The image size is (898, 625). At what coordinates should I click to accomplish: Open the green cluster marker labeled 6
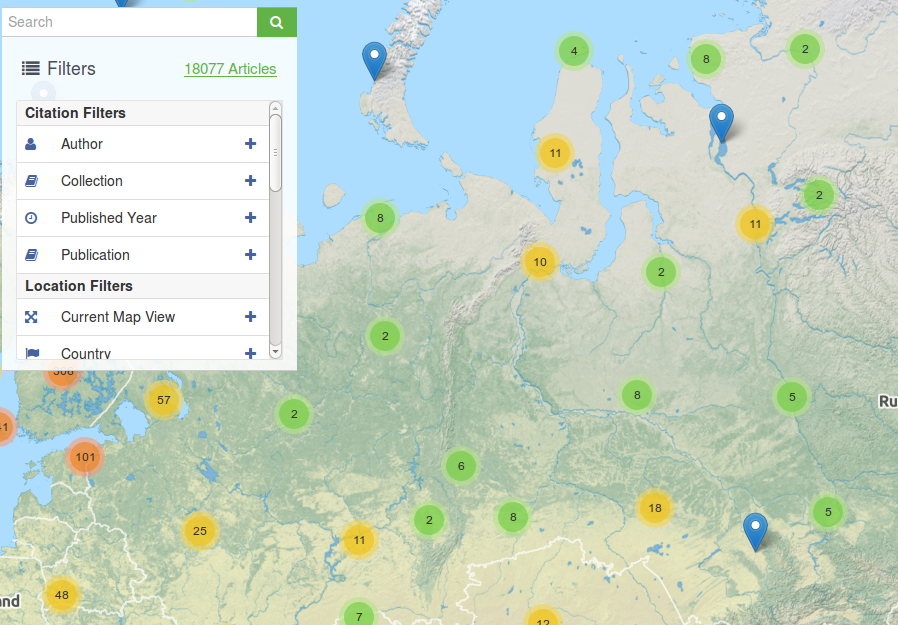pyautogui.click(x=461, y=466)
